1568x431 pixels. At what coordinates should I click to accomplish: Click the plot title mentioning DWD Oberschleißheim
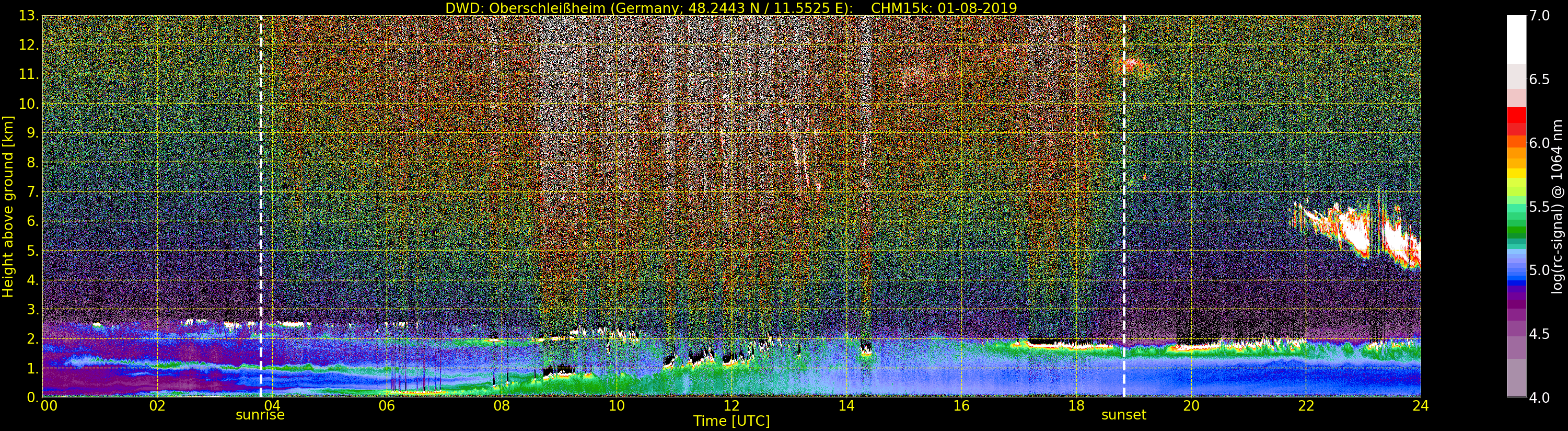[x=731, y=8]
